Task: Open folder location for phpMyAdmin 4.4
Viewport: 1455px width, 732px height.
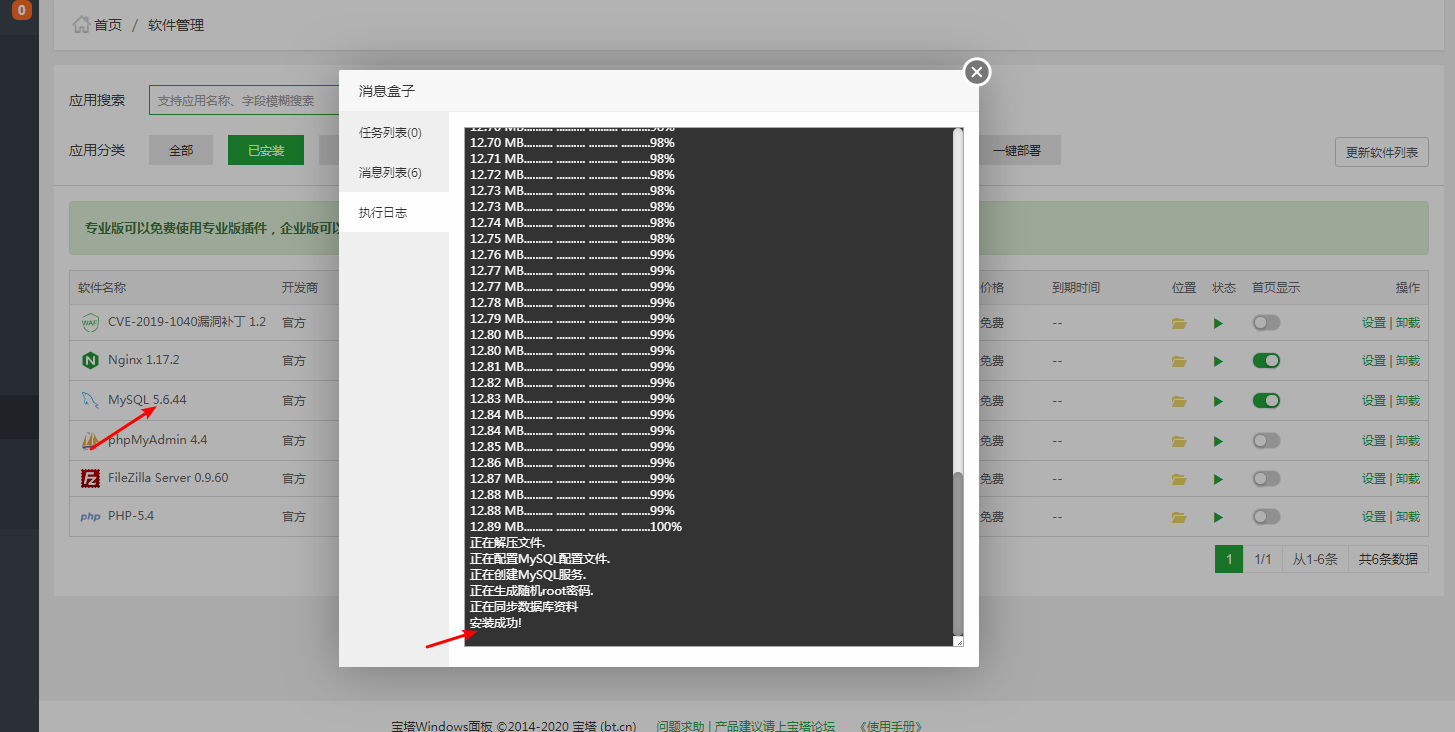Action: (1179, 441)
